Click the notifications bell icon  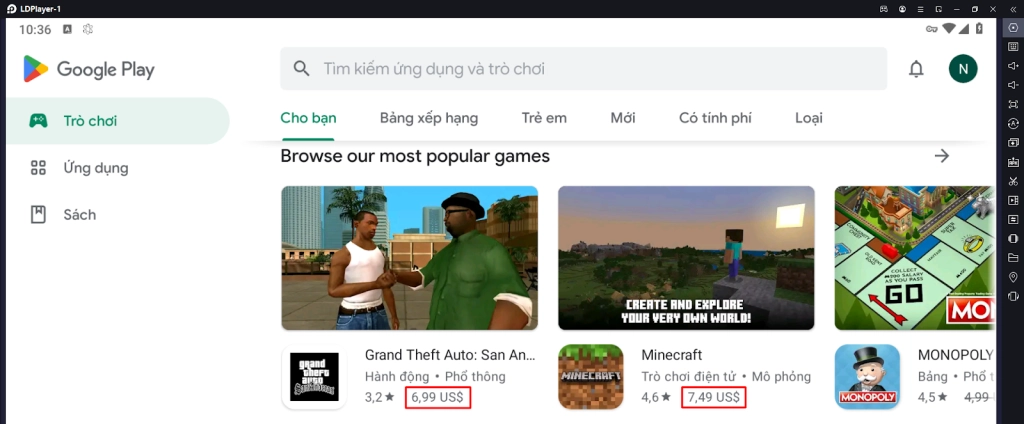coord(916,69)
